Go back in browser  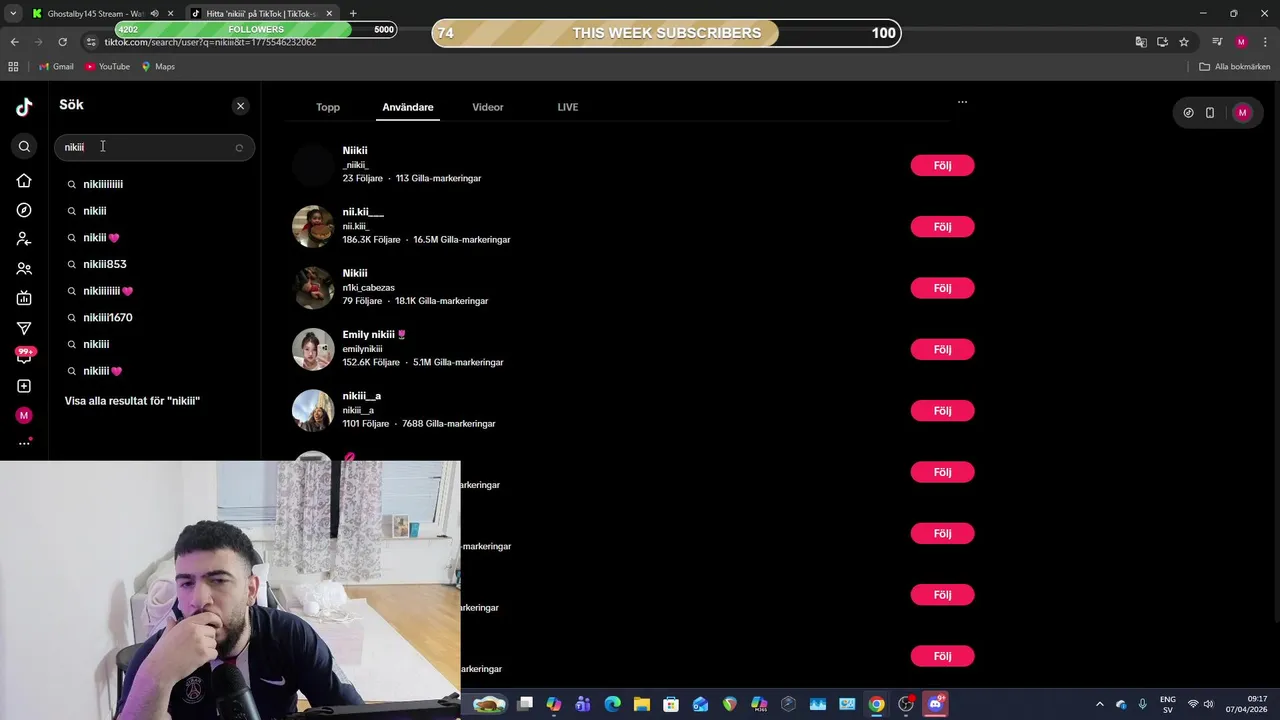pos(14,42)
